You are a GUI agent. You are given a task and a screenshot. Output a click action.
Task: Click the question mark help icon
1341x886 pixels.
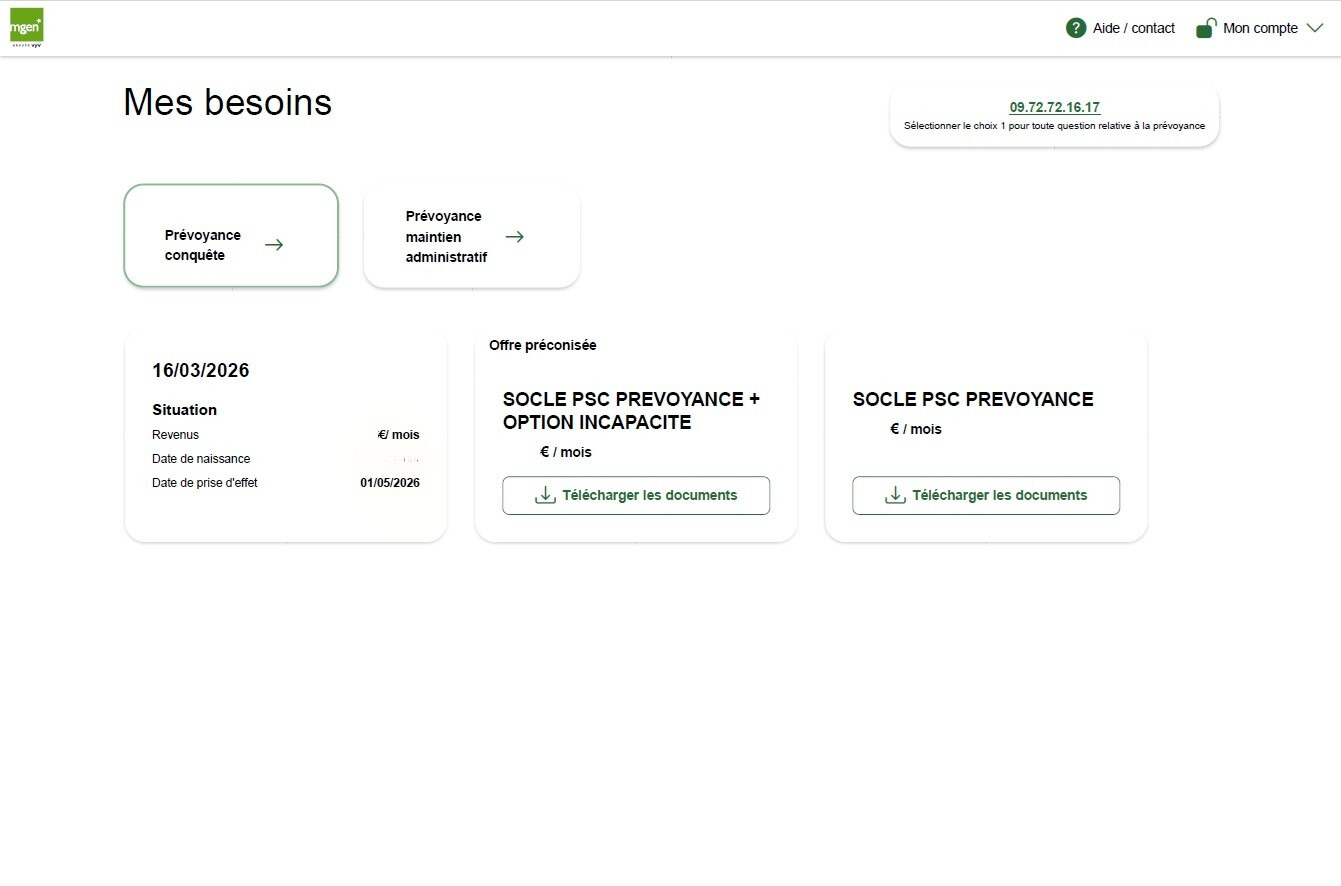point(1076,28)
